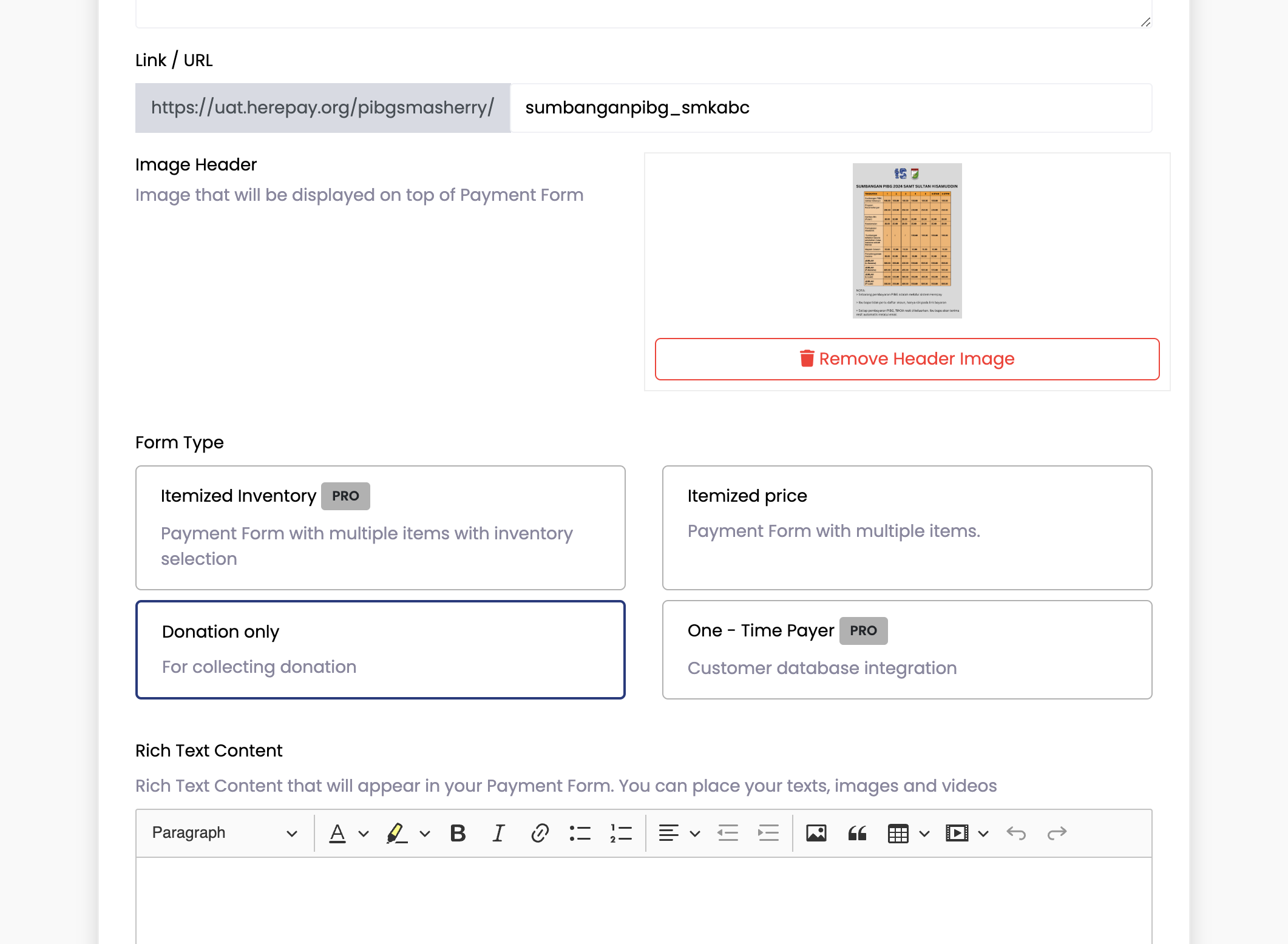Select the Itemized price form type

(x=907, y=527)
